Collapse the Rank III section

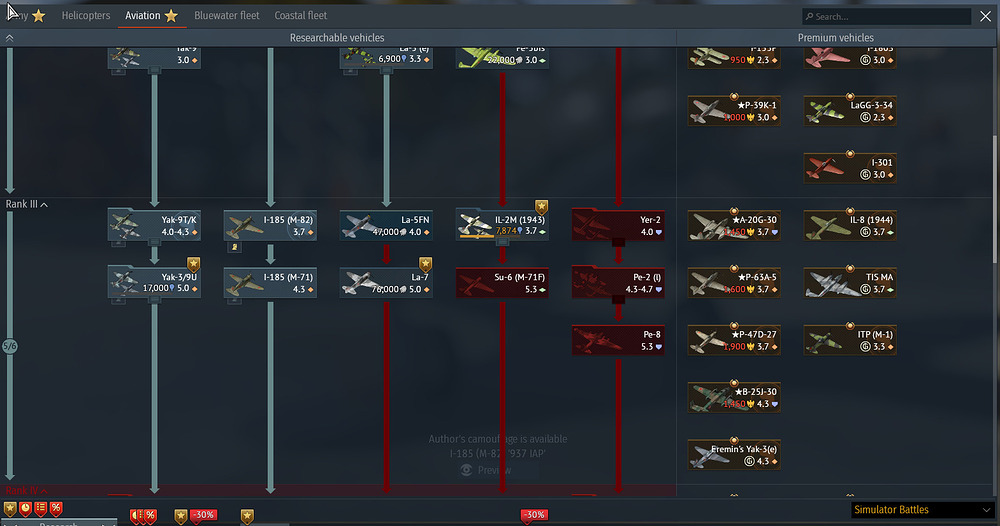(44, 204)
